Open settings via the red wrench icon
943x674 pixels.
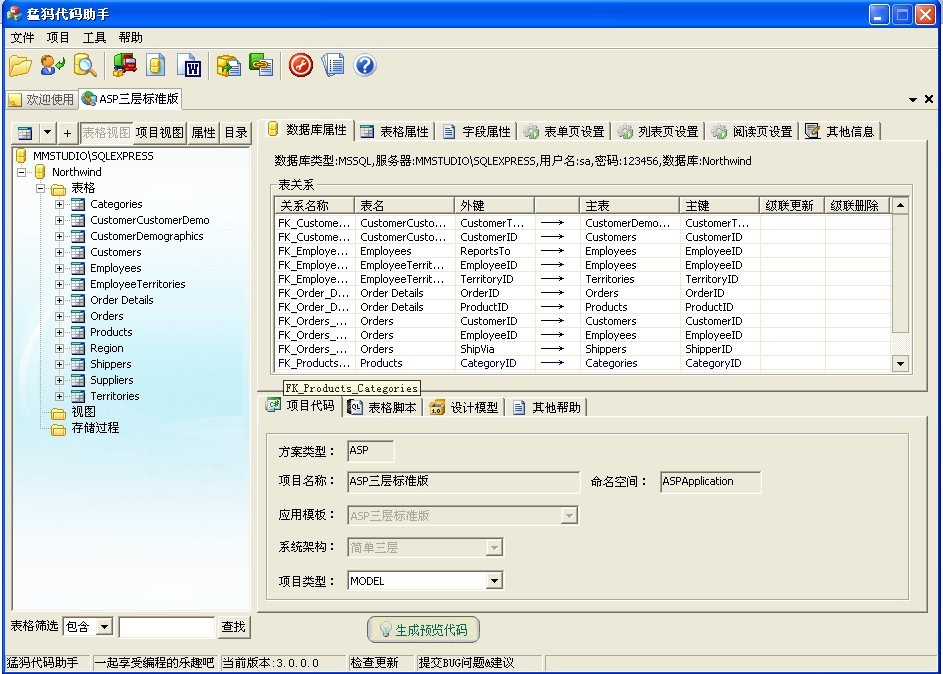tap(299, 65)
